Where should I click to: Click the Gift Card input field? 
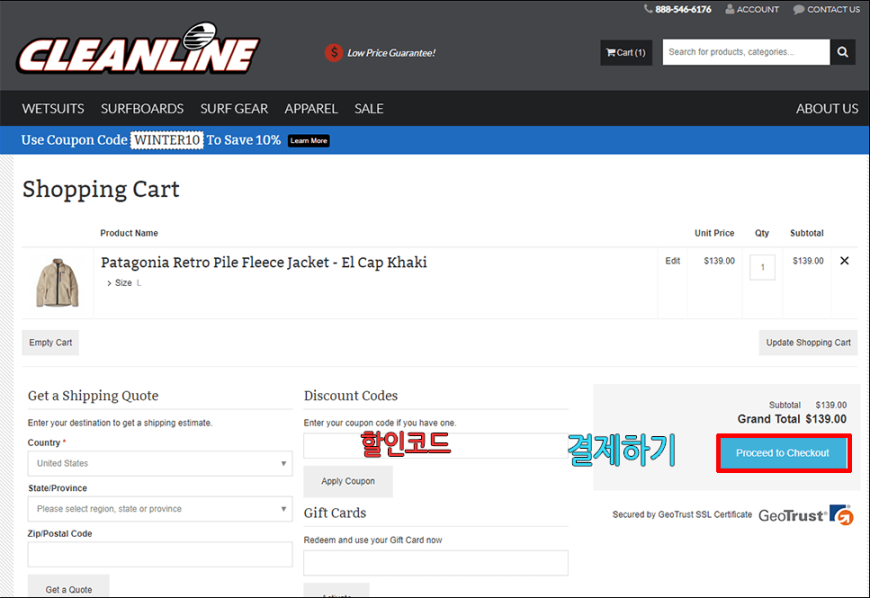pyautogui.click(x=436, y=563)
